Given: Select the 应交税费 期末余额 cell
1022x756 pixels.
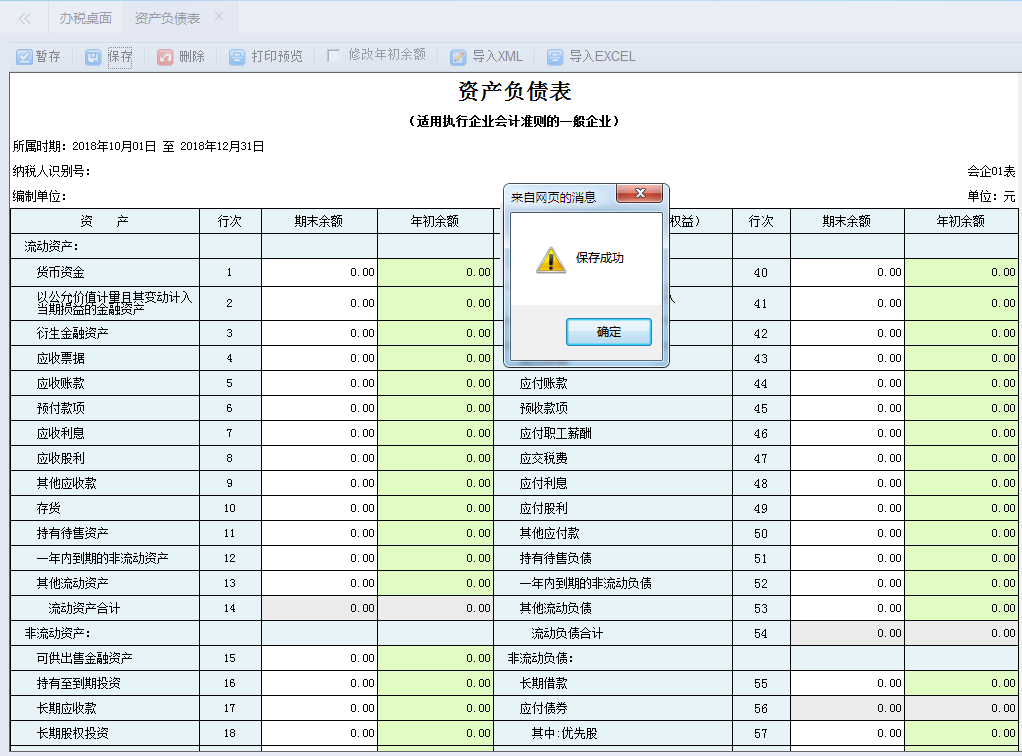Looking at the screenshot, I should coord(847,457).
